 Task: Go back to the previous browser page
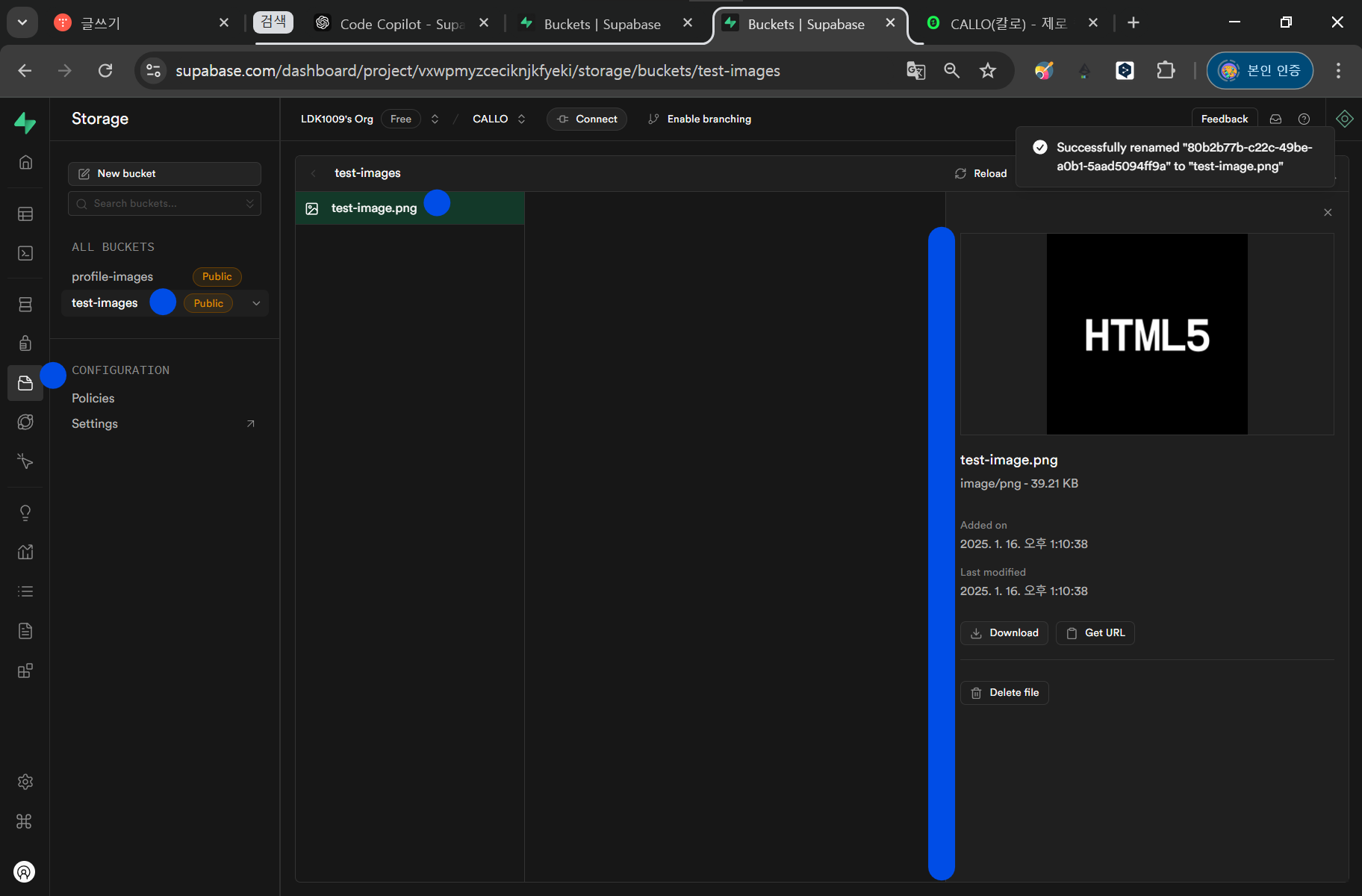point(25,71)
